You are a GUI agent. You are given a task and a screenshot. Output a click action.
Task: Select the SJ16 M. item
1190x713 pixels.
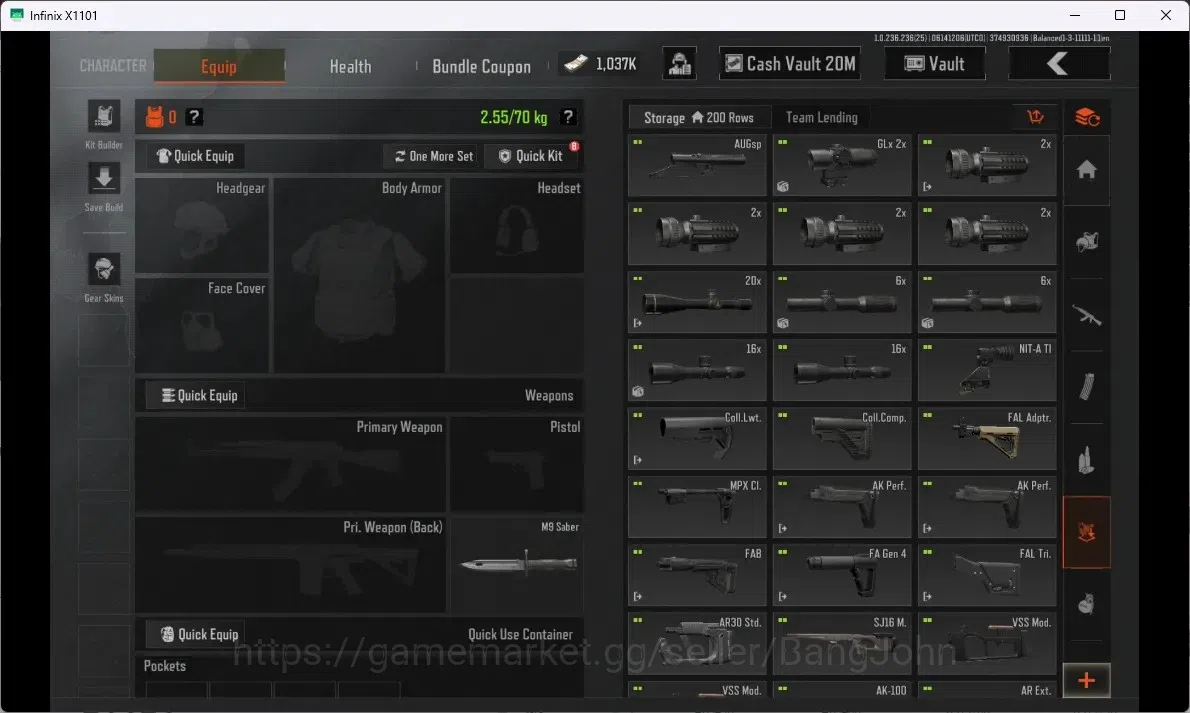click(842, 644)
